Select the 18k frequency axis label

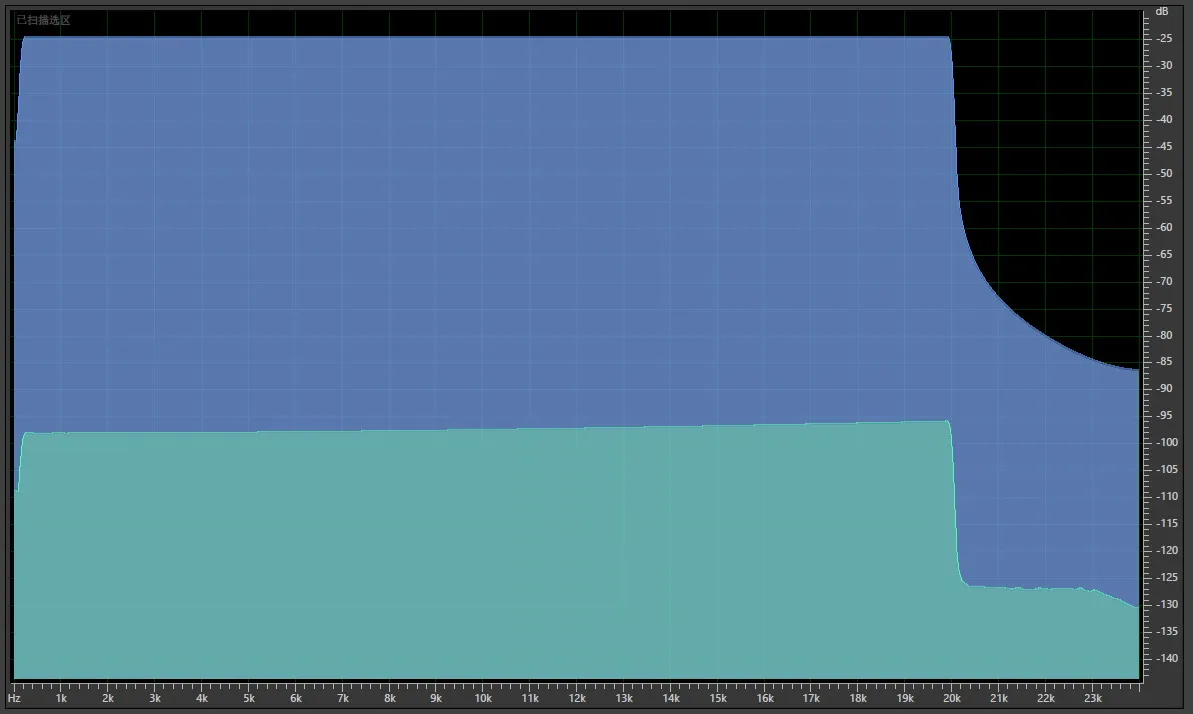pos(858,698)
